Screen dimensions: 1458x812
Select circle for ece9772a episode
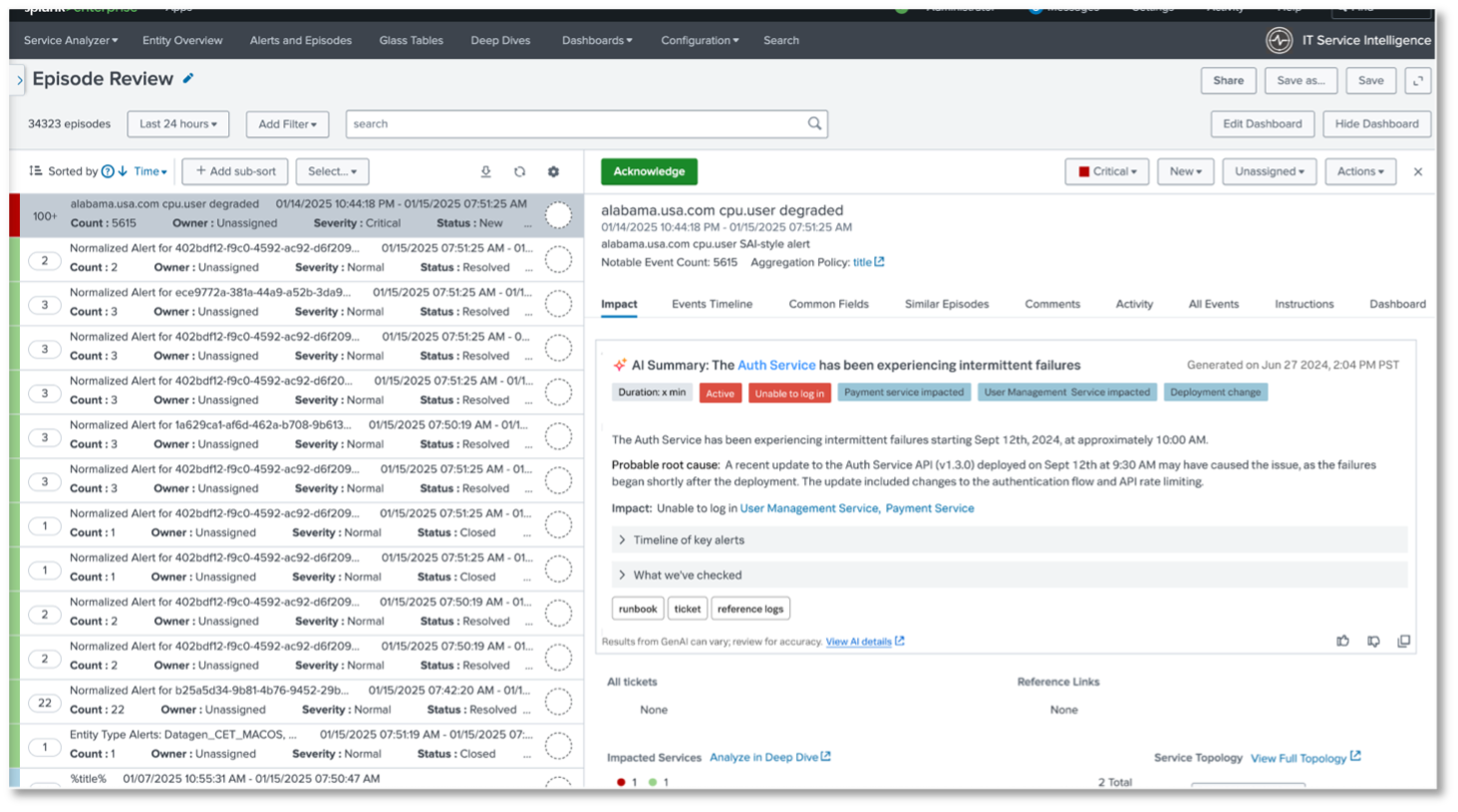(558, 303)
